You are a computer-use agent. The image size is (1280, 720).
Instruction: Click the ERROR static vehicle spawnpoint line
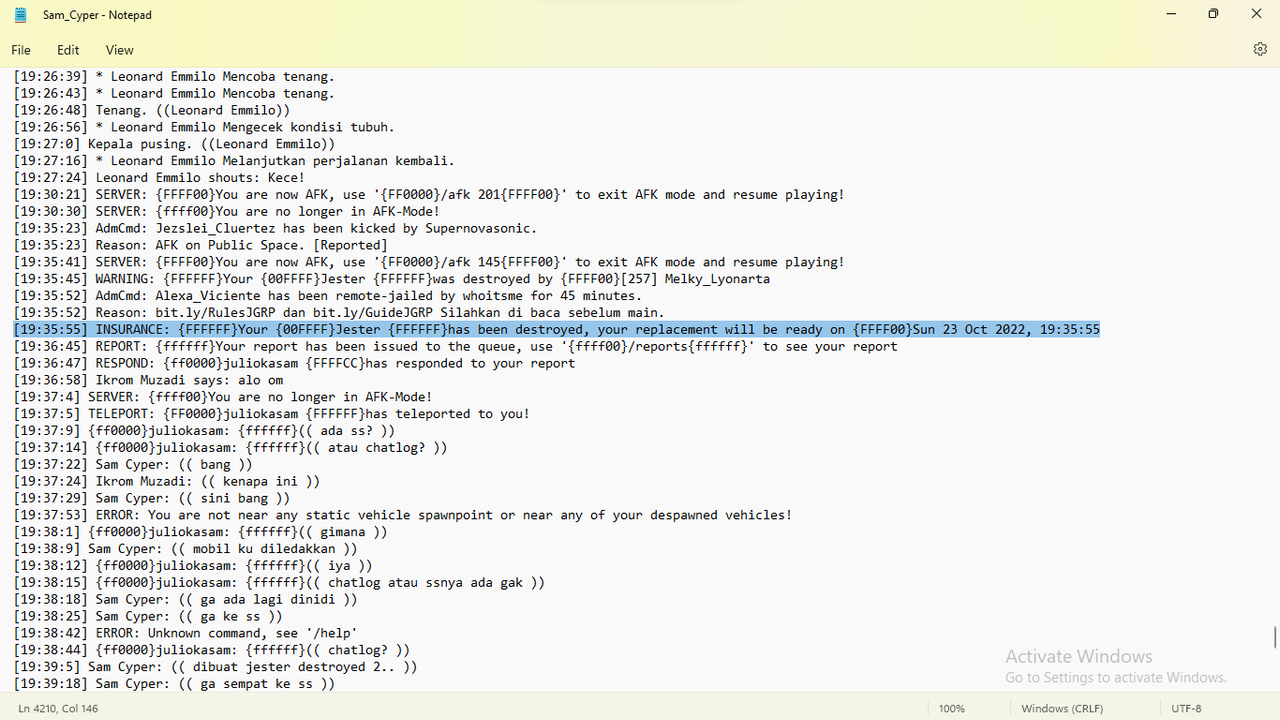(403, 515)
